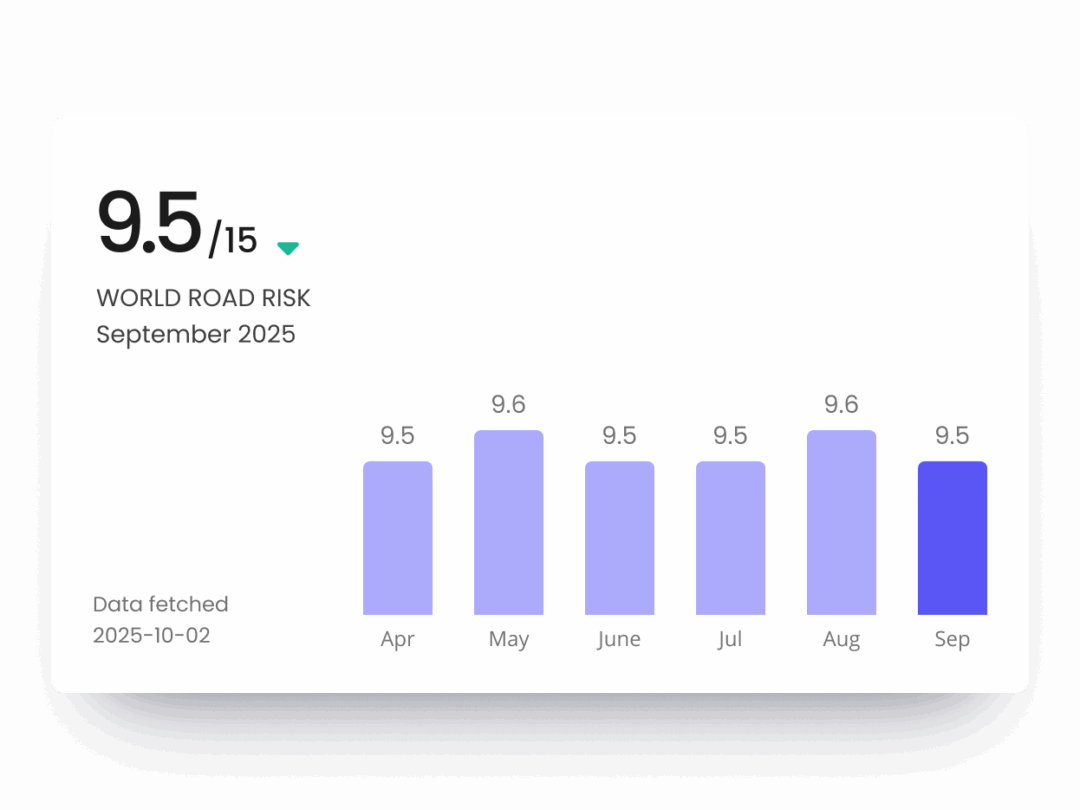Select the WORLD ROAD RISK title

tap(203, 298)
